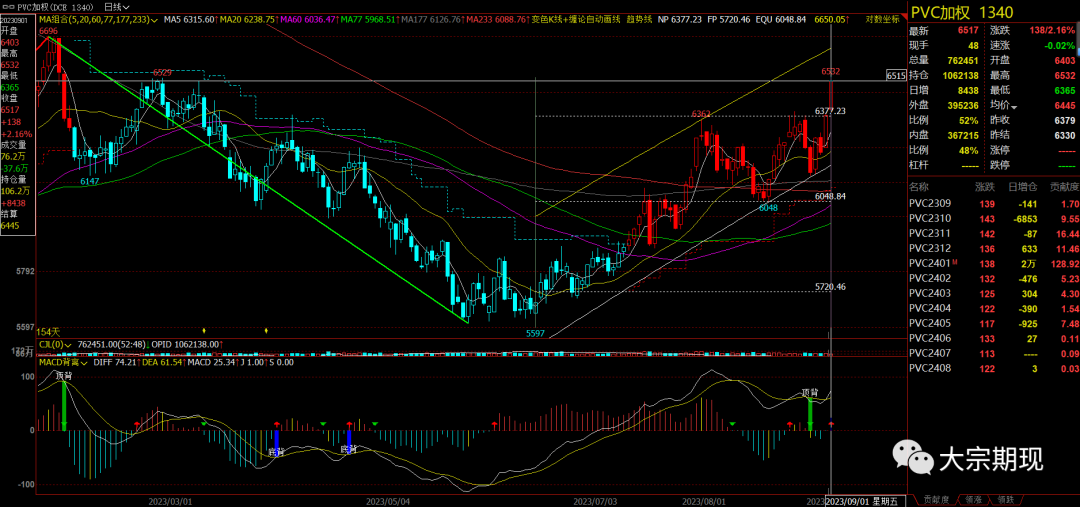Select the PVC2408 contract row
Image resolution: width=1080 pixels, height=507 pixels.
(993, 367)
